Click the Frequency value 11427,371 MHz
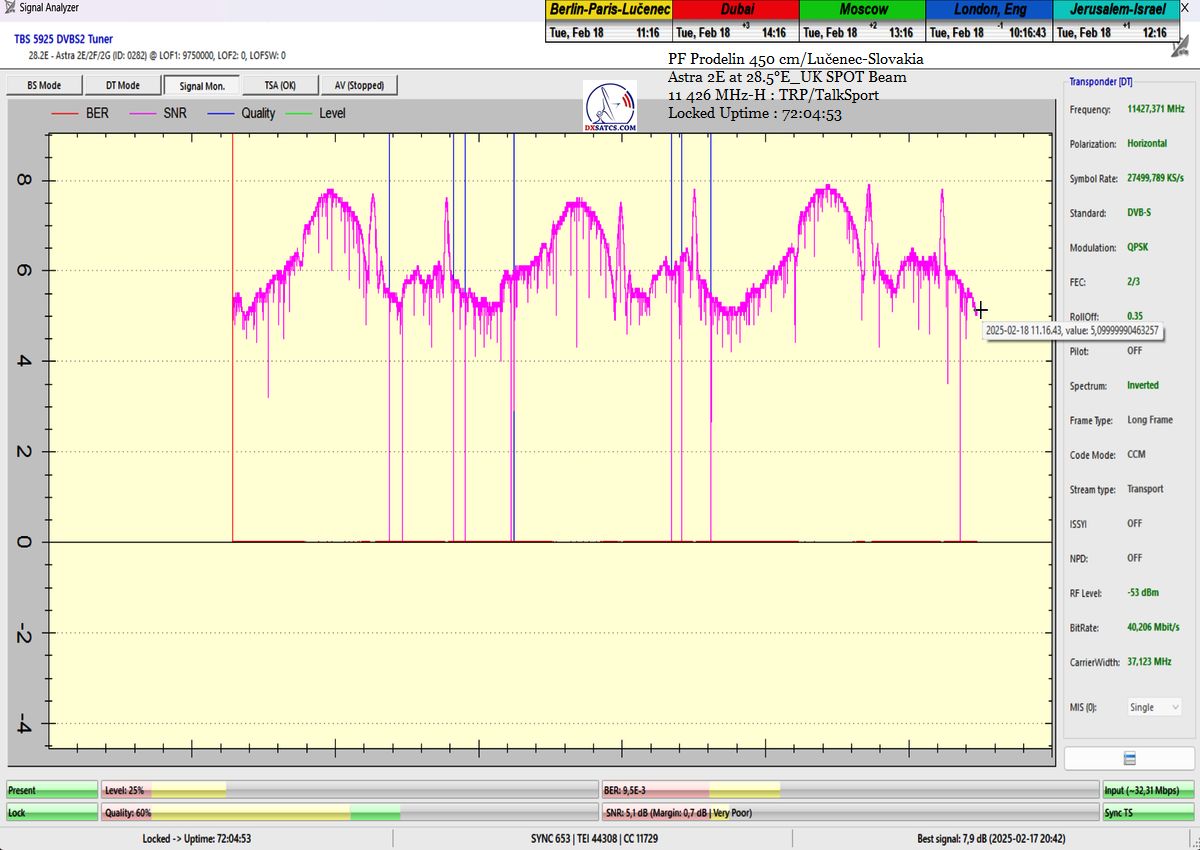The image size is (1200, 850). (x=1155, y=109)
